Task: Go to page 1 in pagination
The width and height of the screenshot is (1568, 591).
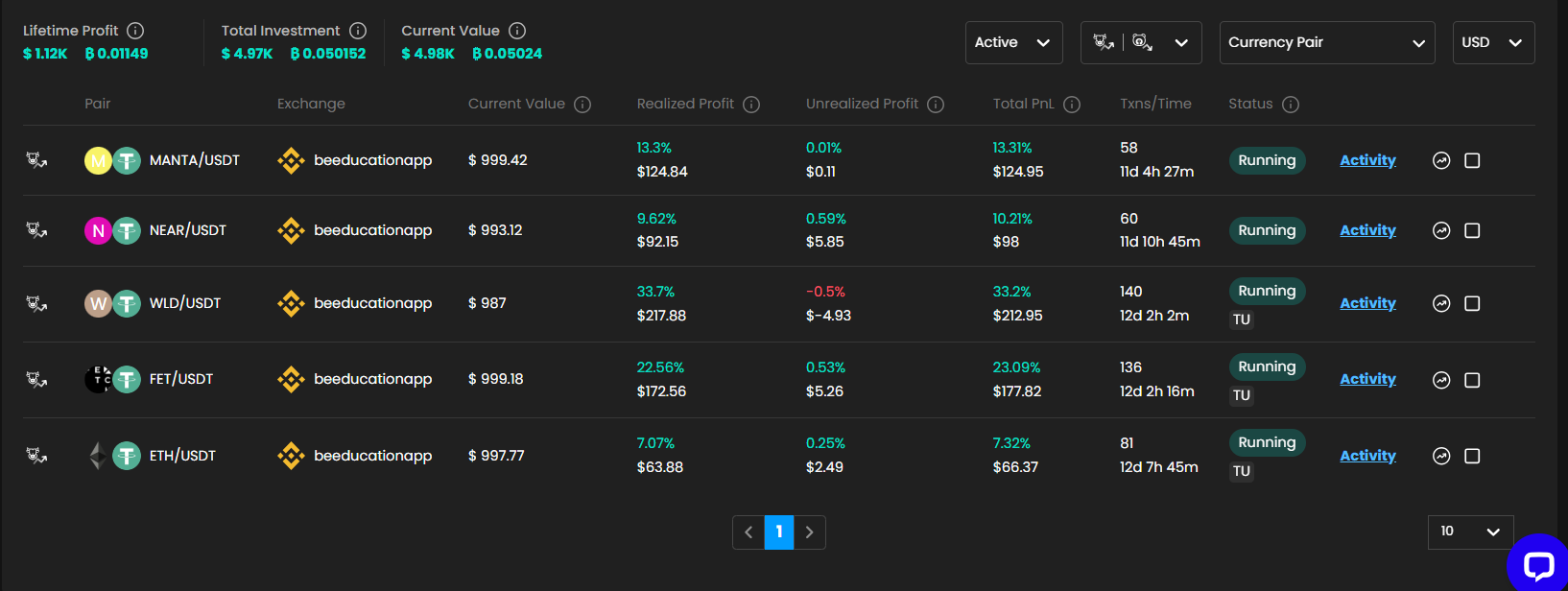Action: tap(778, 532)
